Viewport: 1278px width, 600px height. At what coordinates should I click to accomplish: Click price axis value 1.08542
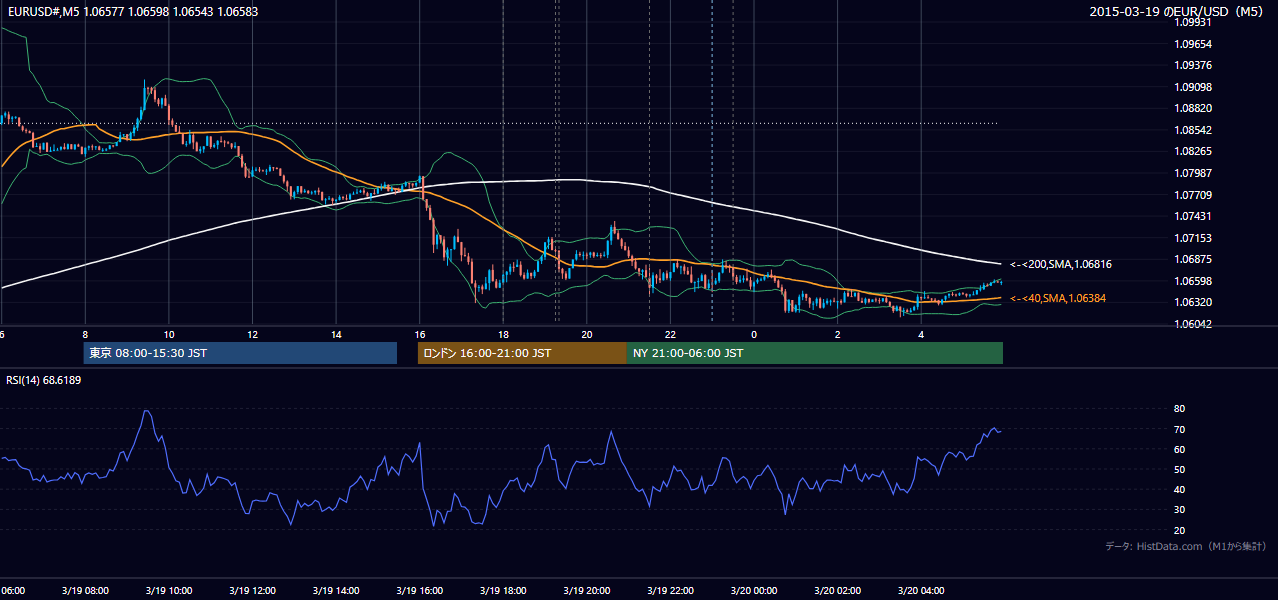(1193, 130)
